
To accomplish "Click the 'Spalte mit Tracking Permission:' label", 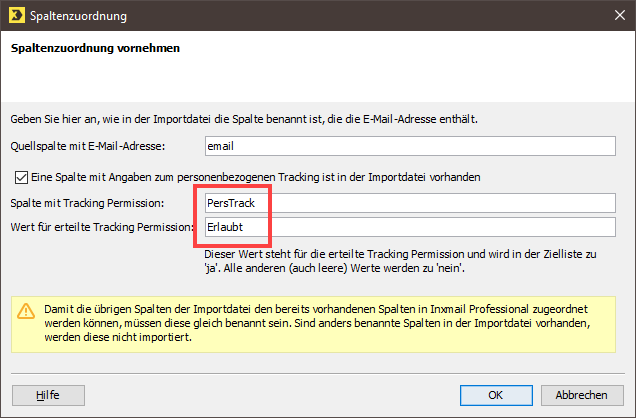I will pyautogui.click(x=87, y=203).
